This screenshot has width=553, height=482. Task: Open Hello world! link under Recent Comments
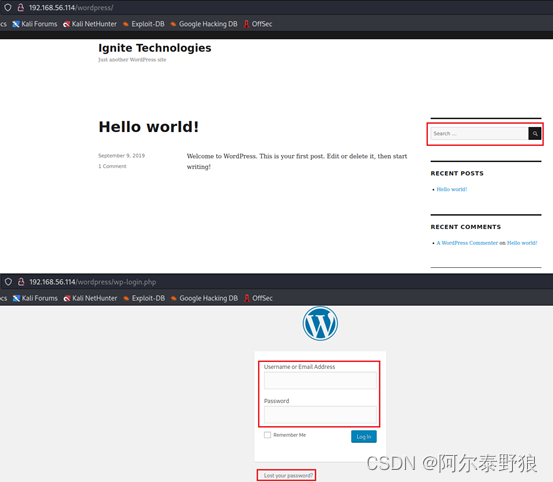[x=522, y=243]
